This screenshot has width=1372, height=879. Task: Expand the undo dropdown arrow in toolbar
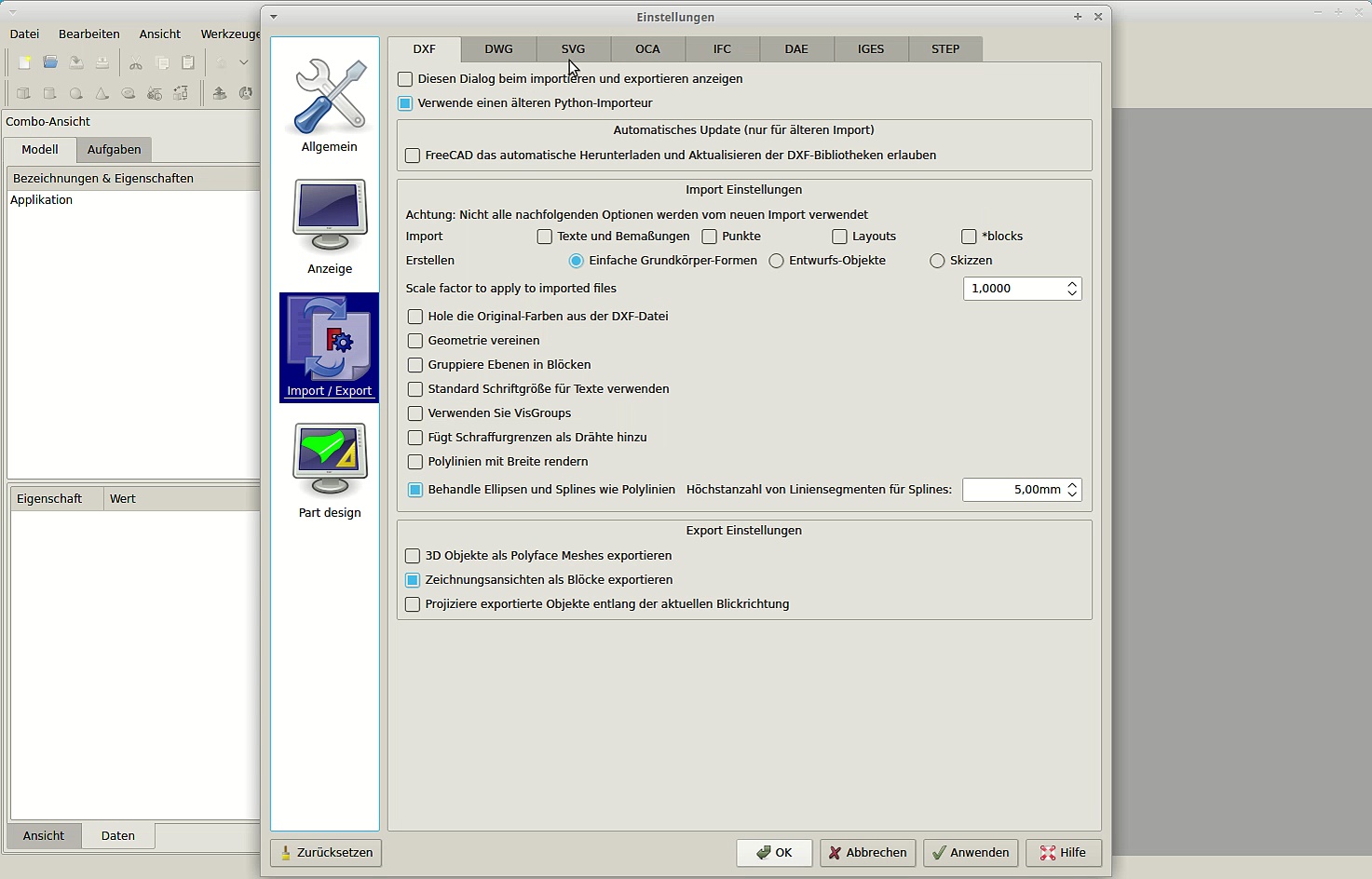(x=244, y=62)
